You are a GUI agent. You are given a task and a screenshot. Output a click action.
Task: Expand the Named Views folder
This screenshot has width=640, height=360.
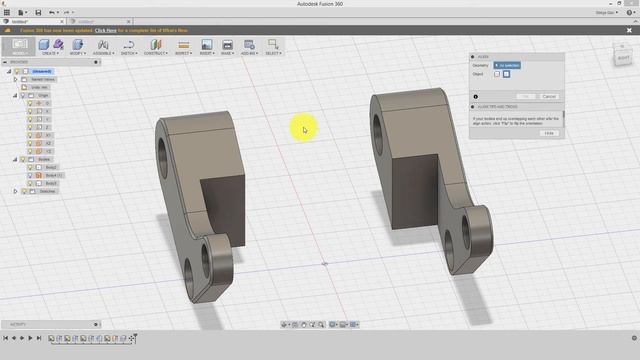(16, 79)
